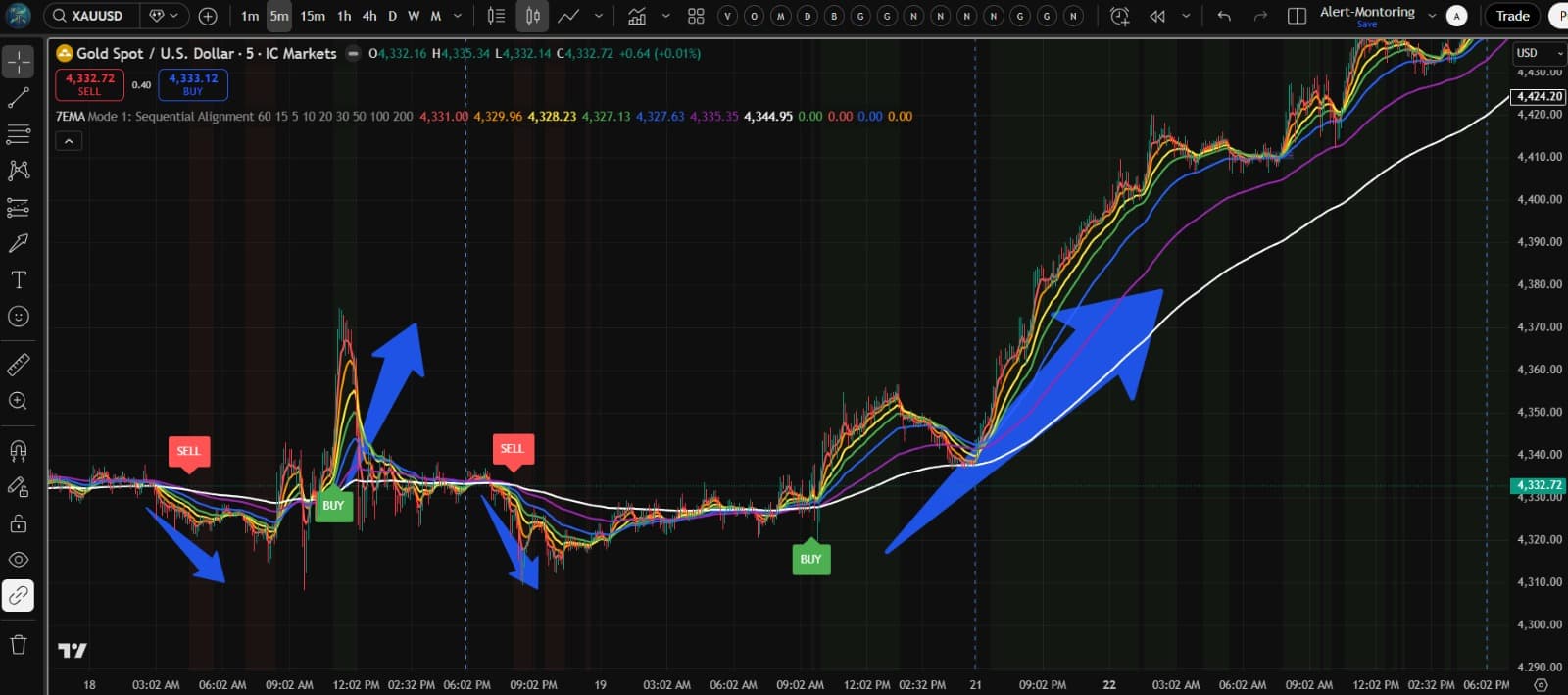Select the Text annotation tool
The image size is (1568, 695).
(x=19, y=280)
